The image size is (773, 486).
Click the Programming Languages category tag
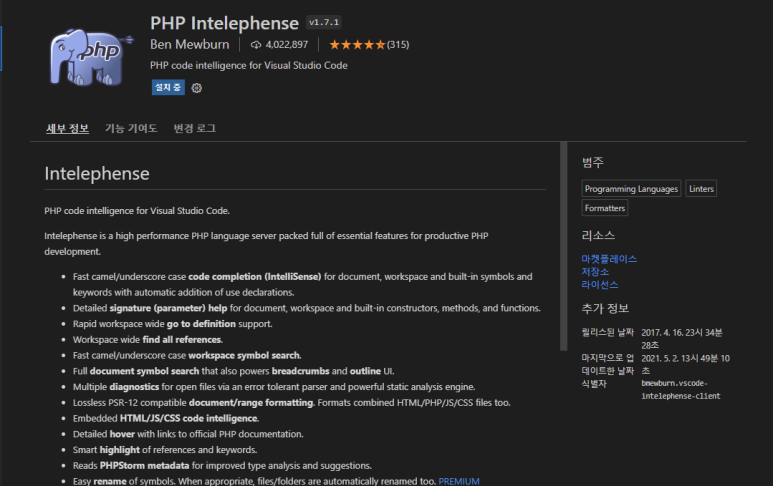click(x=632, y=189)
